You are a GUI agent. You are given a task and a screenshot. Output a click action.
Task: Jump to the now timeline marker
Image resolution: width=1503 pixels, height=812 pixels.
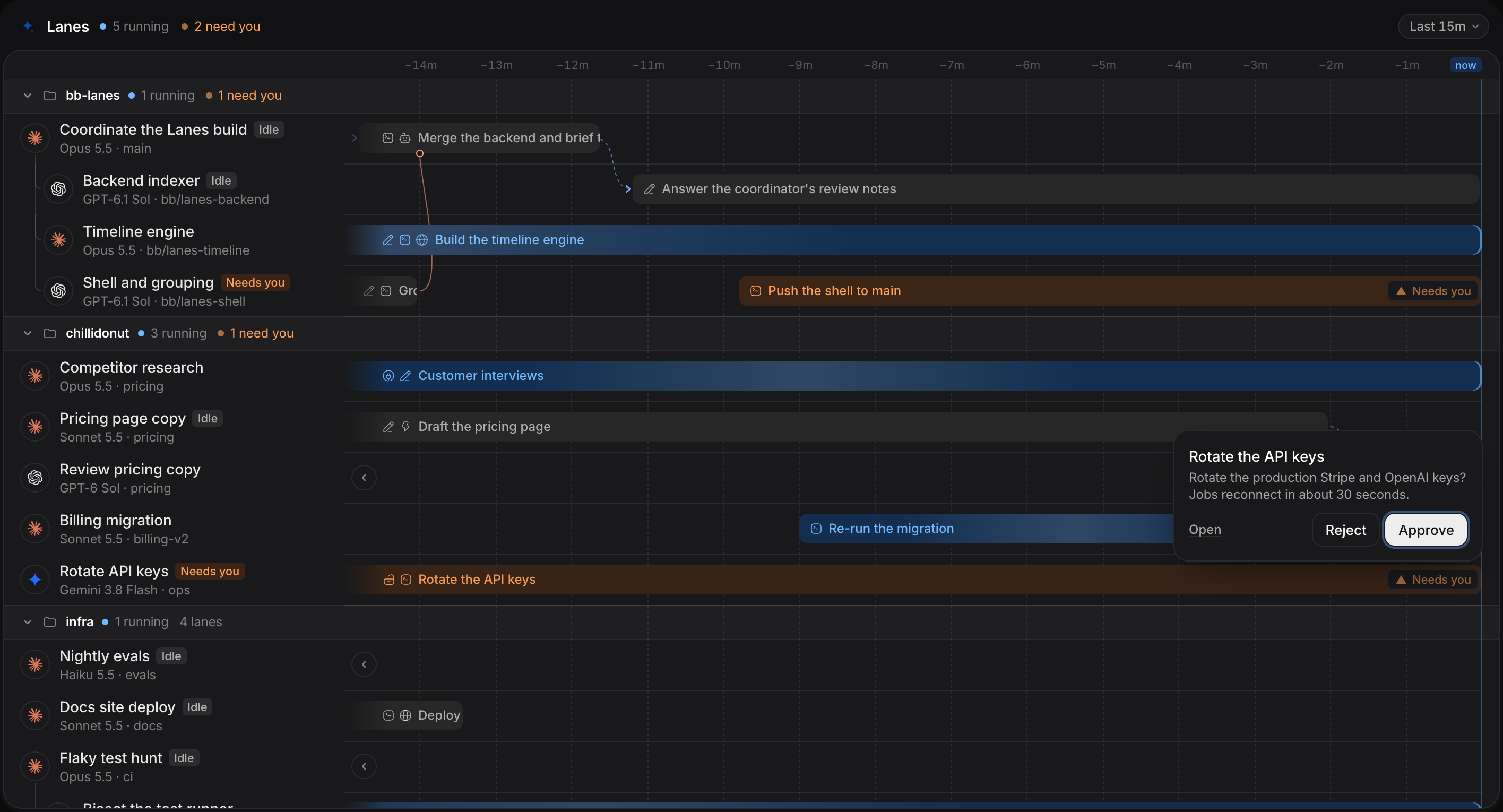pyautogui.click(x=1465, y=65)
